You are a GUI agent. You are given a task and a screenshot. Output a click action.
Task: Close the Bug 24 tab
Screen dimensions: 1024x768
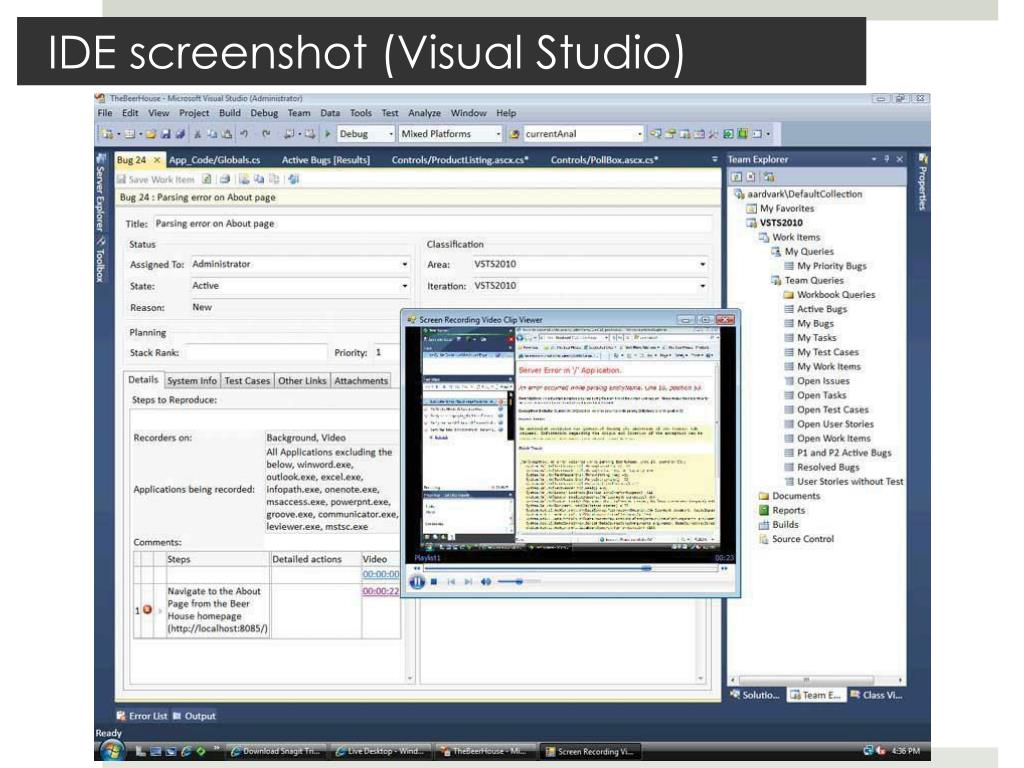click(x=157, y=160)
